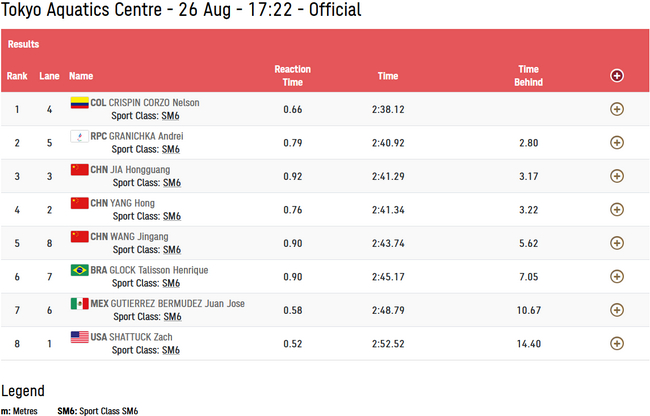The width and height of the screenshot is (650, 416).
Task: Select time behind value 3.17
Action: pyautogui.click(x=529, y=177)
